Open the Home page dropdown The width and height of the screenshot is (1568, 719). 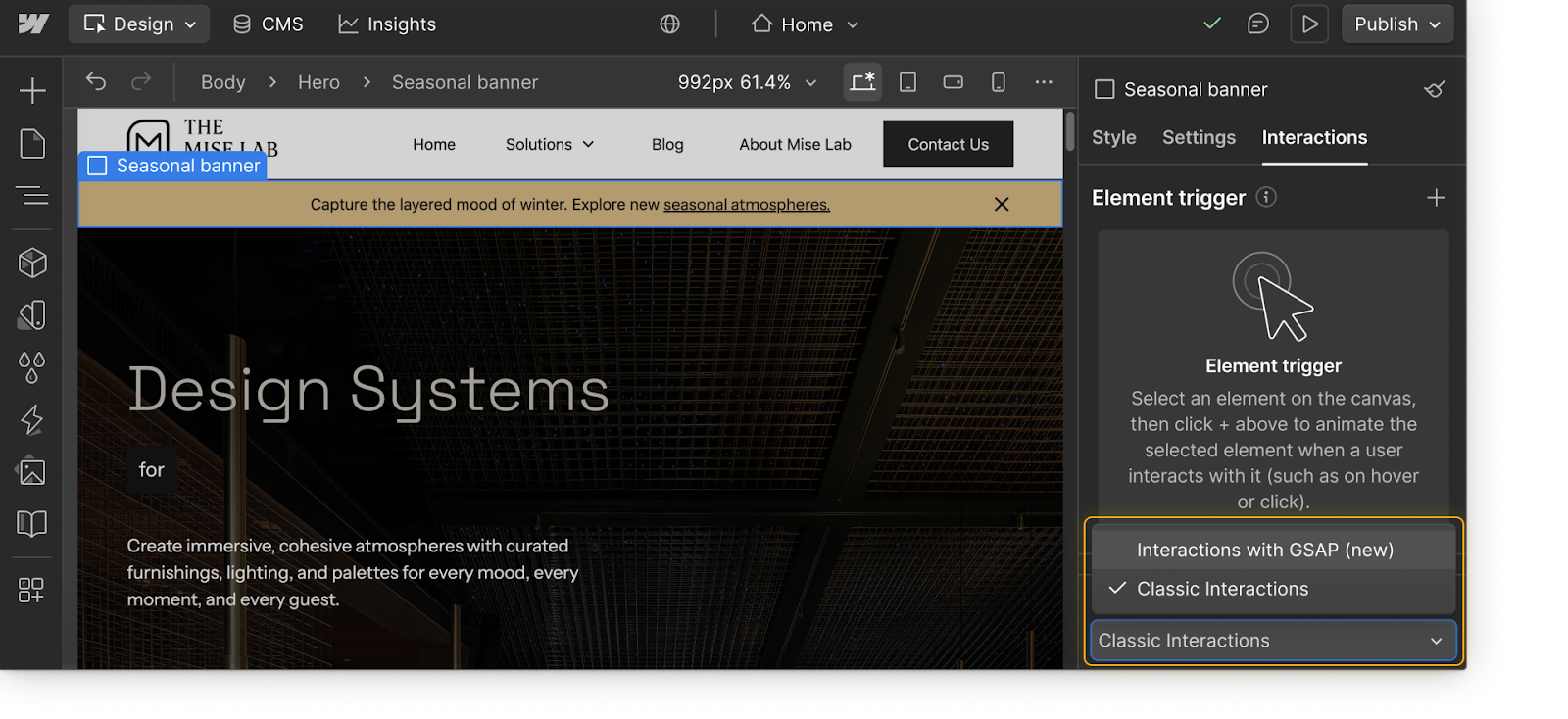click(x=805, y=24)
